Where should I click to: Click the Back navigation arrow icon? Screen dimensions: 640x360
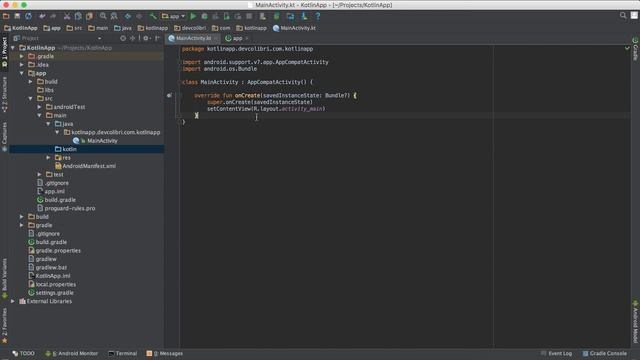pyautogui.click(x=128, y=16)
